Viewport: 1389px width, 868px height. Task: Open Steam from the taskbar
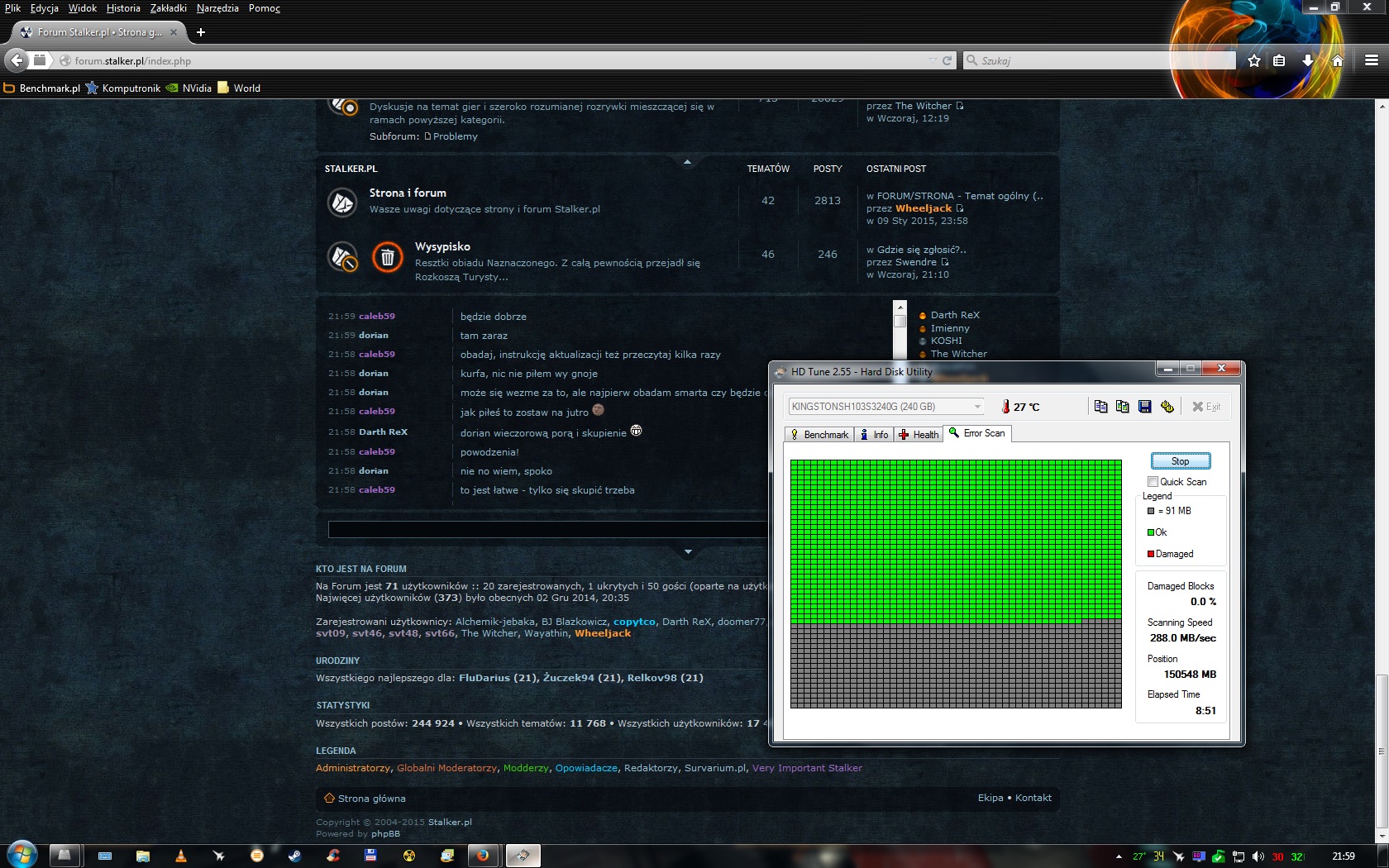pos(295,856)
